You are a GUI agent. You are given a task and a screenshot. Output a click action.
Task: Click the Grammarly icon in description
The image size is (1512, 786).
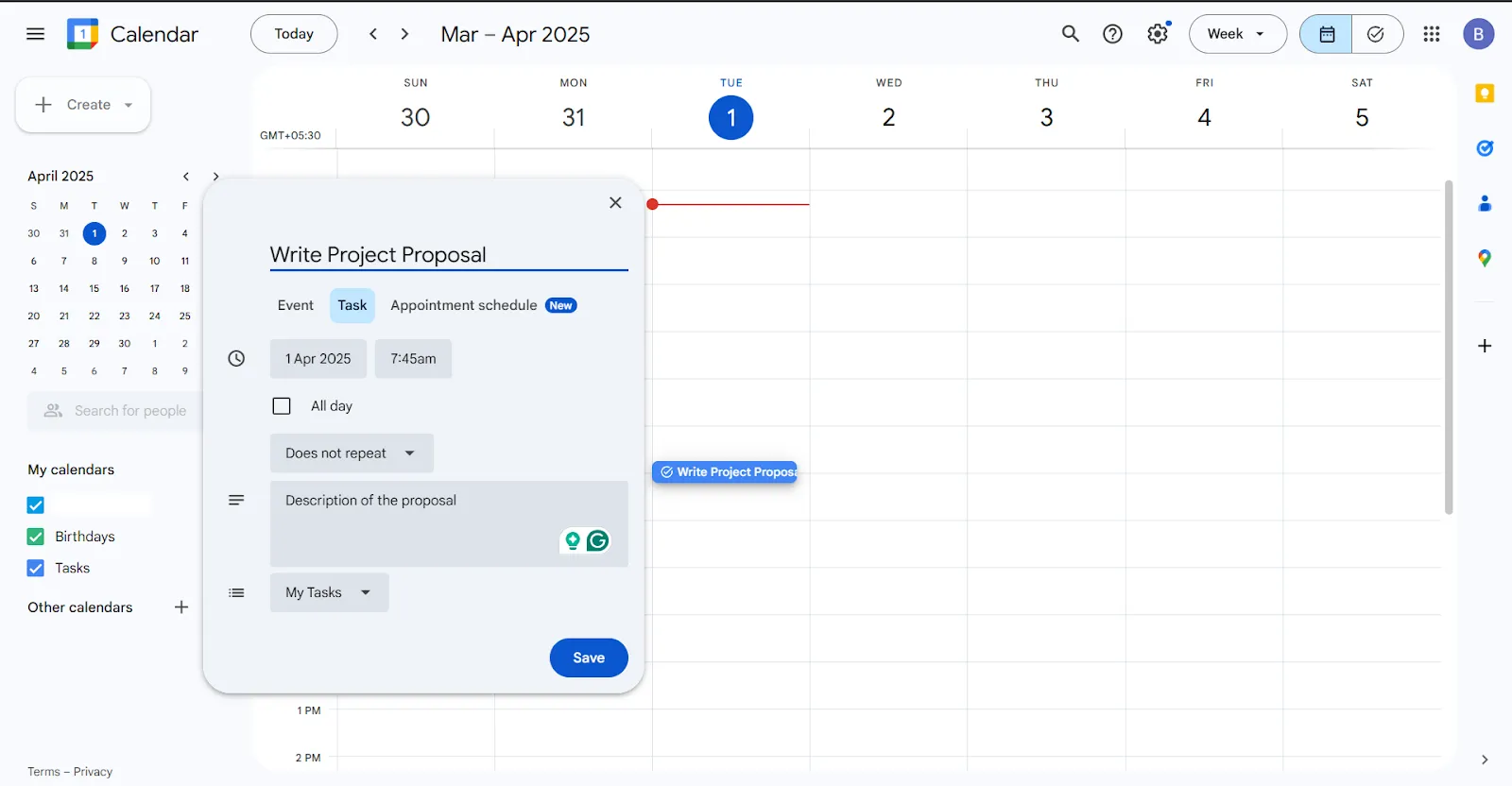pyautogui.click(x=597, y=540)
